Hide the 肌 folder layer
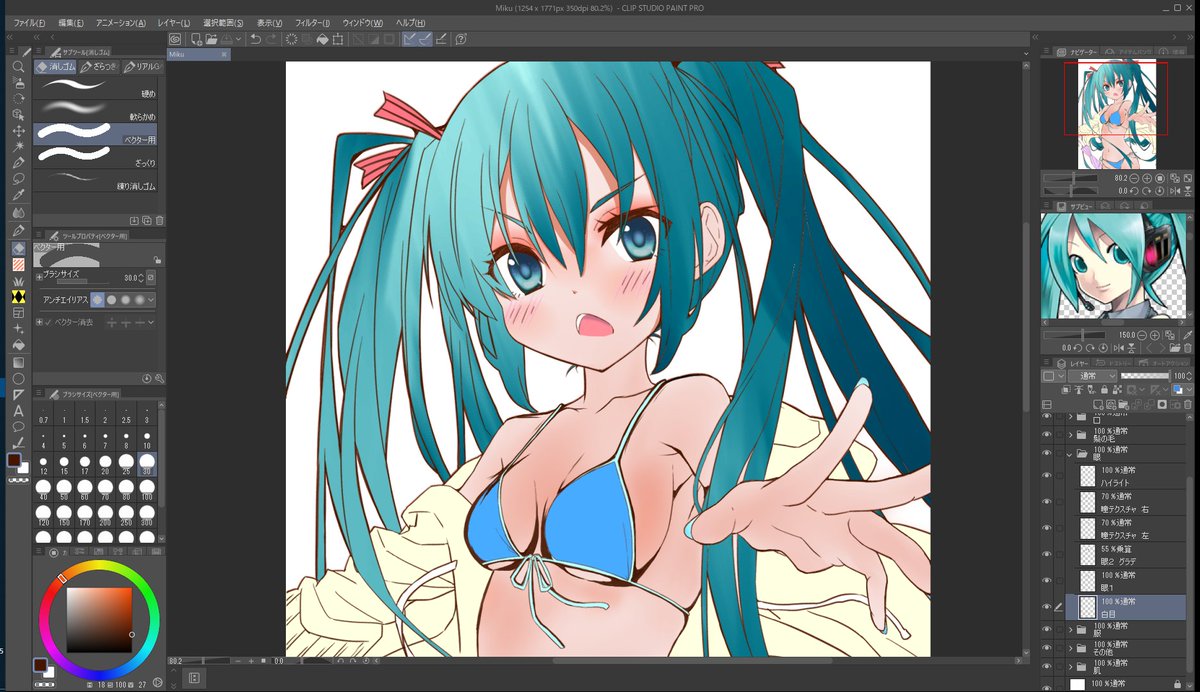 1047,666
